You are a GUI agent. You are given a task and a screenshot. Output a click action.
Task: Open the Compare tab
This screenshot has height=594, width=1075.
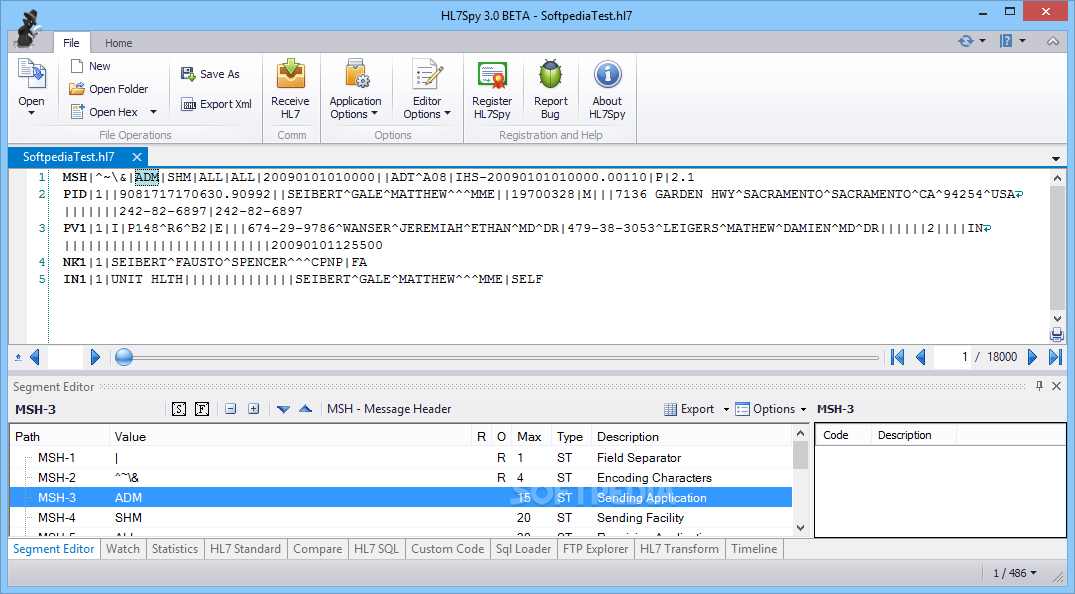pyautogui.click(x=317, y=549)
